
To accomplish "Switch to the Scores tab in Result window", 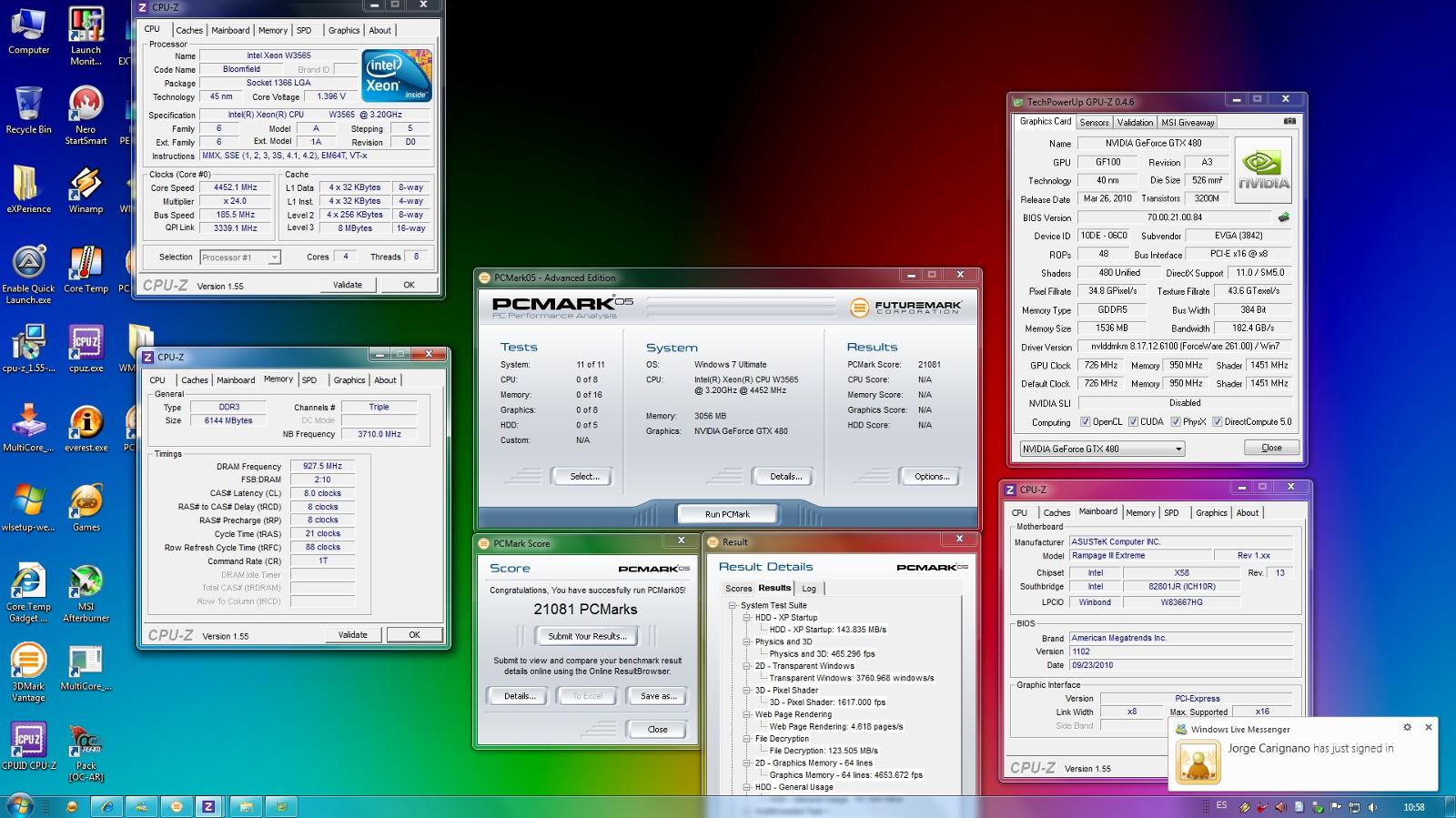I will [x=738, y=589].
